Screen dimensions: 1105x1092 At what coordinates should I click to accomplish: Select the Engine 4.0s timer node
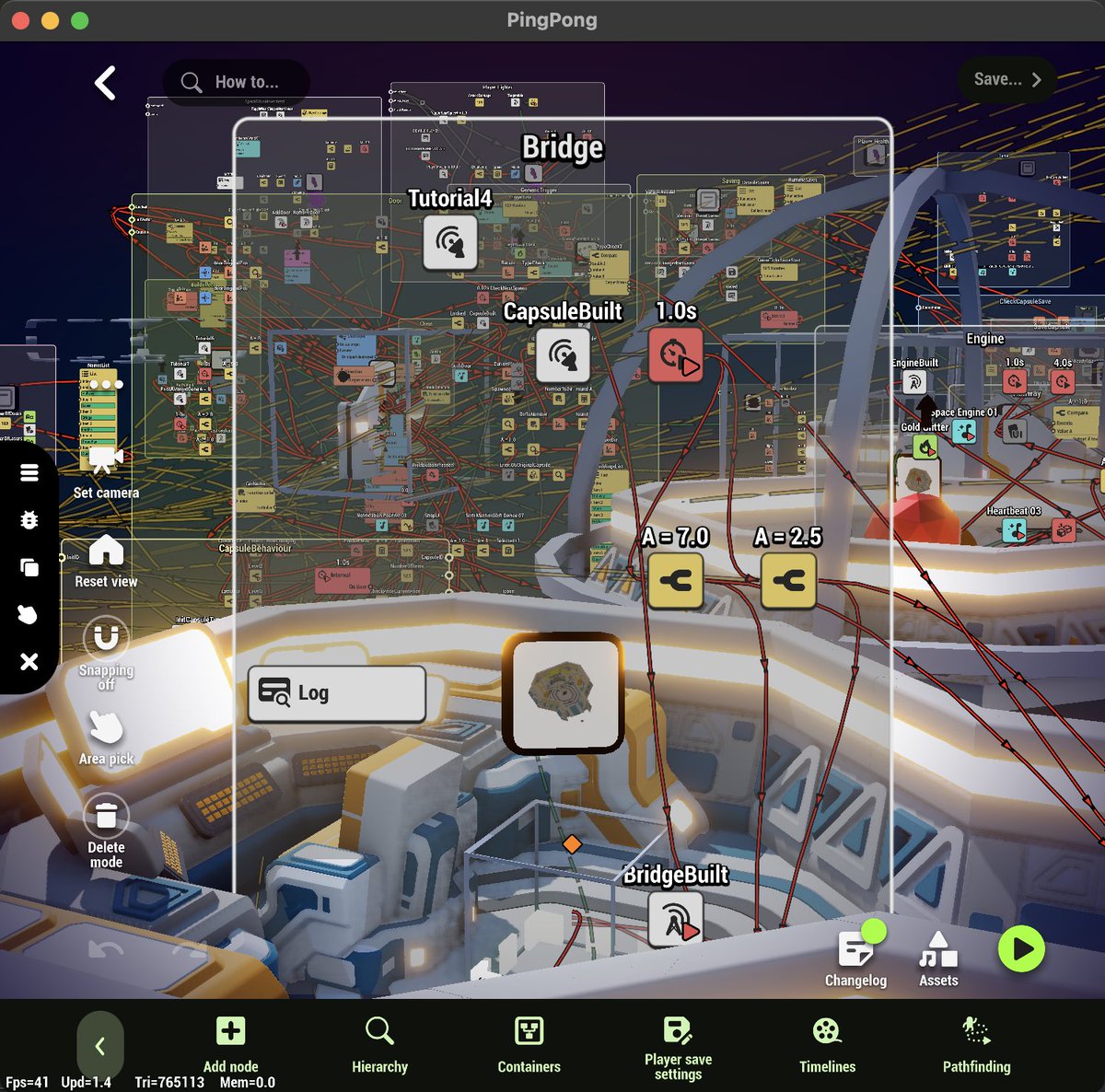click(1064, 382)
